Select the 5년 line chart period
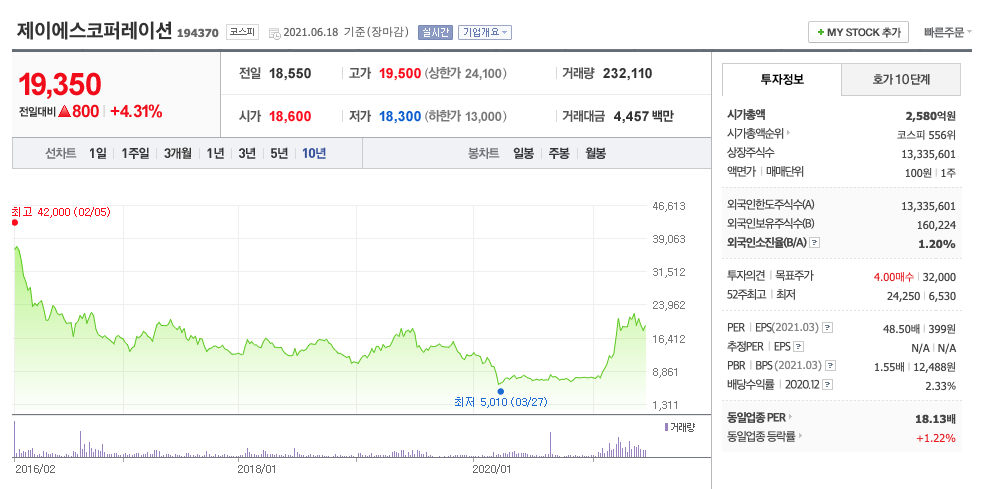990x489 pixels. [278, 153]
